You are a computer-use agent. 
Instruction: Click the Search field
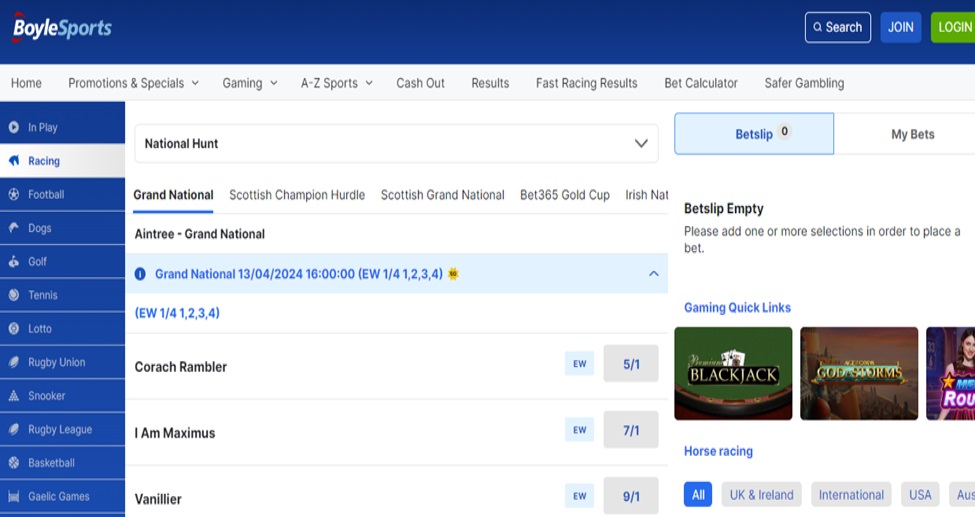pos(837,27)
